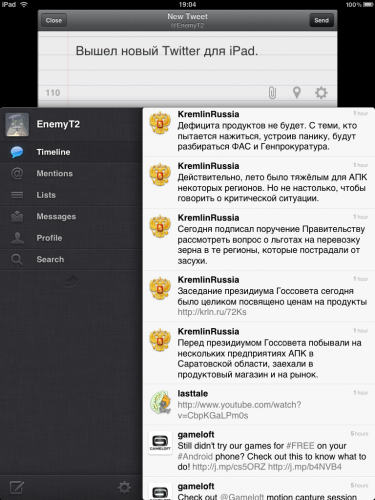Tap the battery indicator in status bar
Viewport: 375px width, 500px height.
(368, 4)
